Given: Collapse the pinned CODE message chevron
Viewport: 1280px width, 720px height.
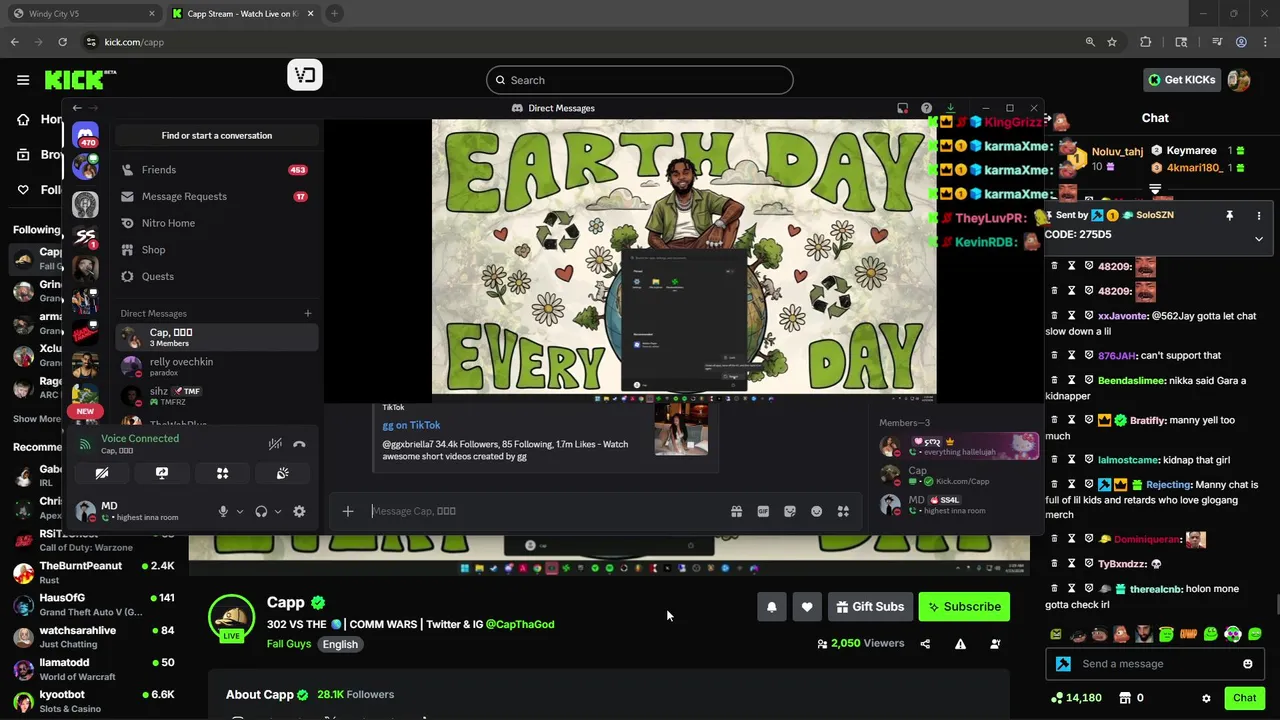Looking at the screenshot, I should (x=1259, y=239).
